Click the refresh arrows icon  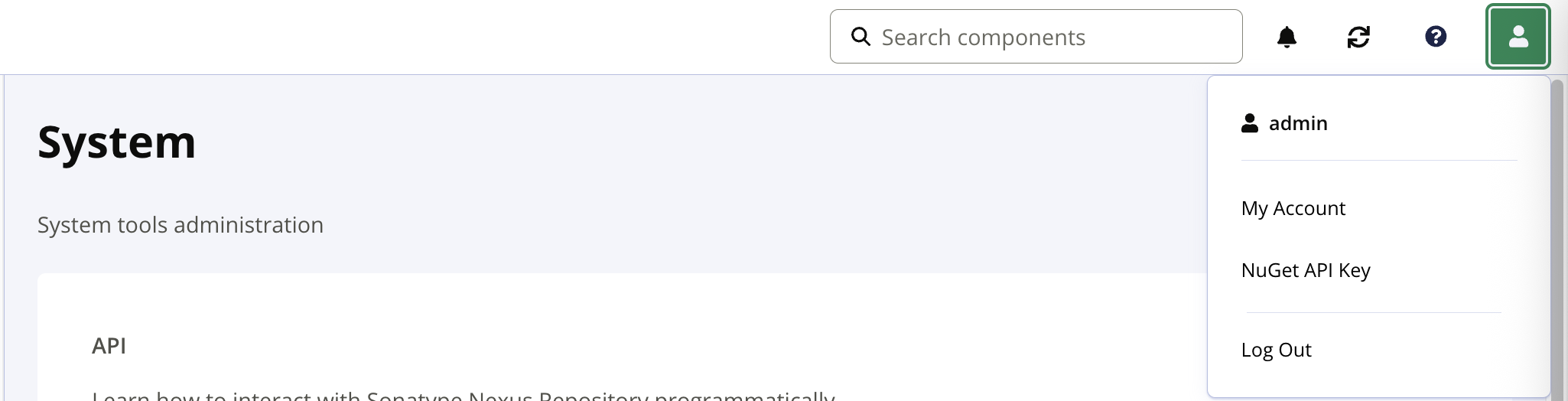point(1358,37)
